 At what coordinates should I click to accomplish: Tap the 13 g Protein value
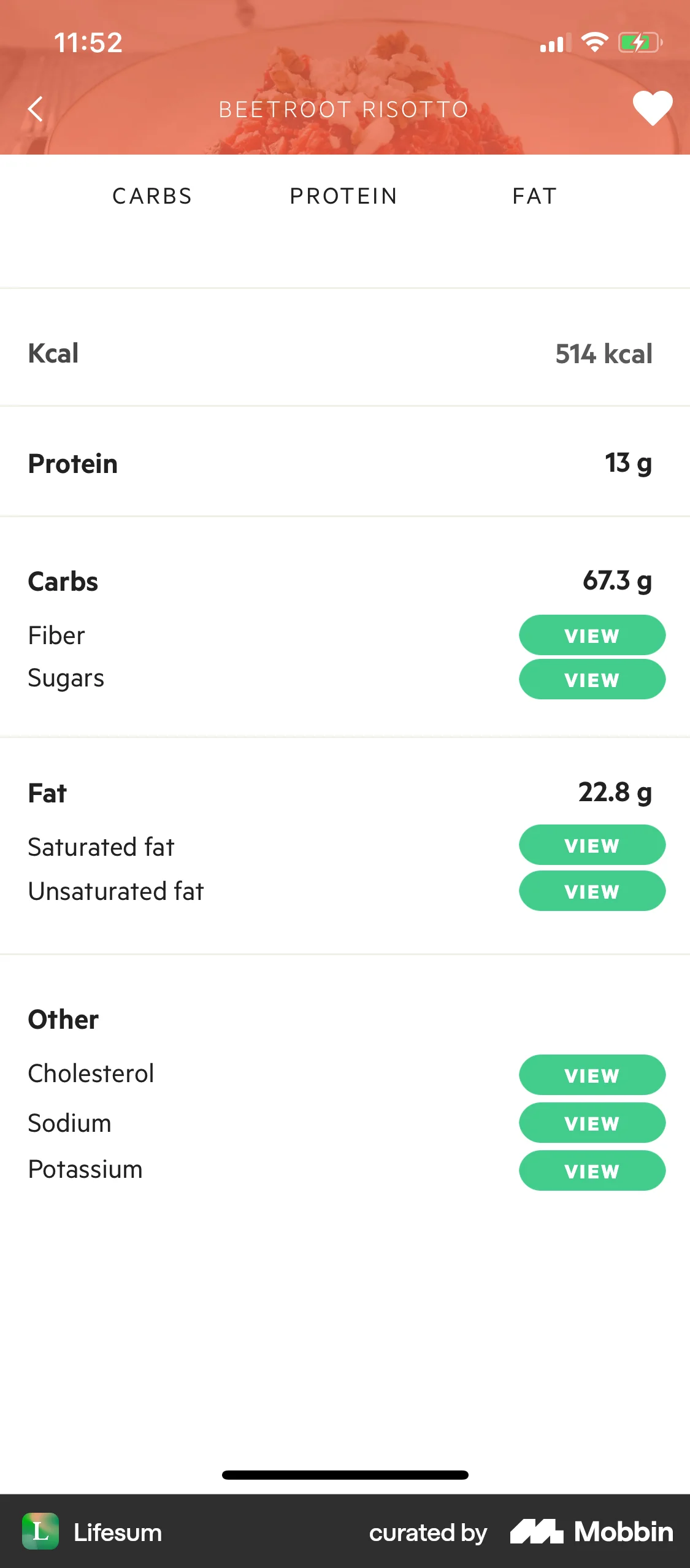[627, 463]
